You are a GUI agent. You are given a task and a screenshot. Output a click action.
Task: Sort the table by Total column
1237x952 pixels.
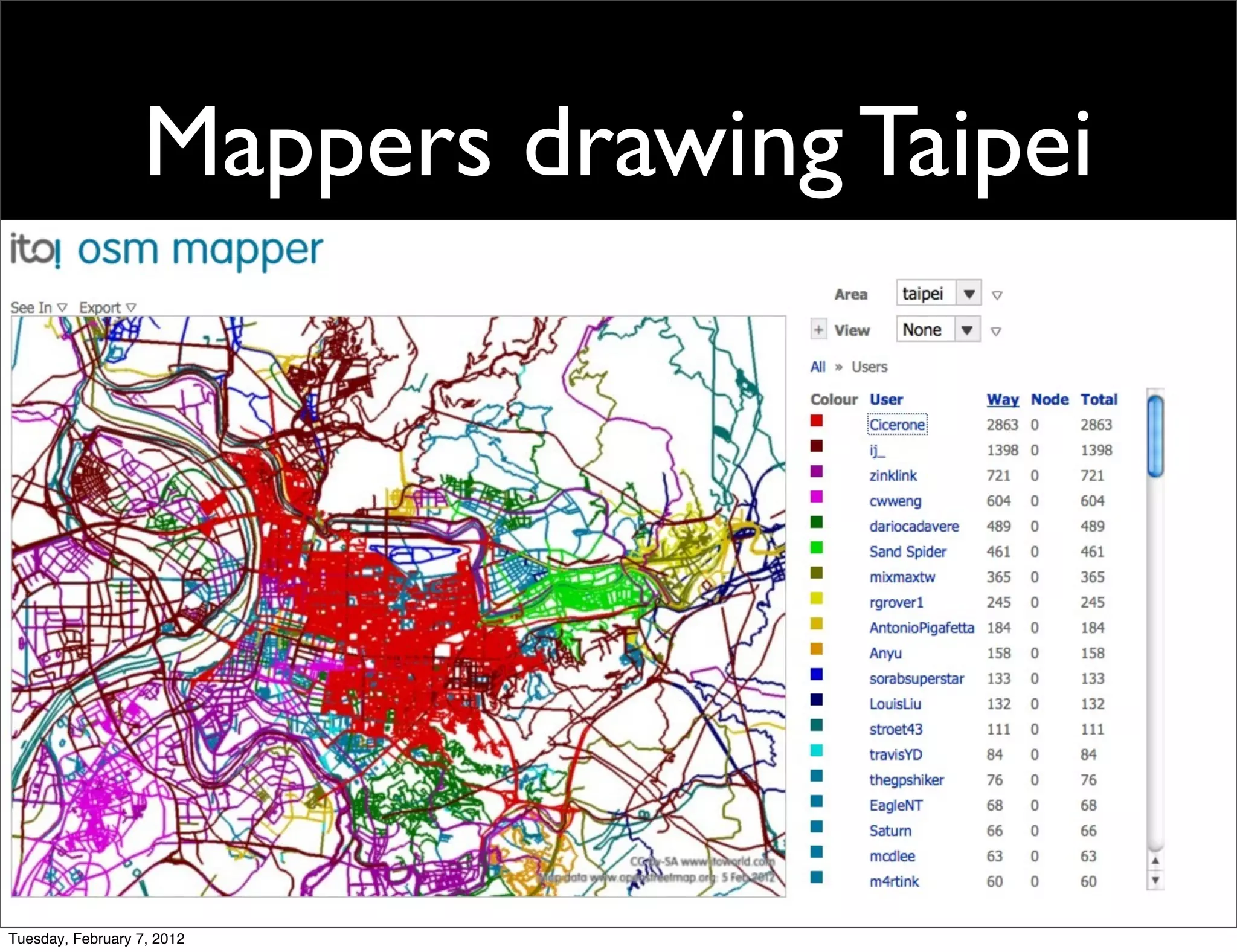pos(1099,399)
